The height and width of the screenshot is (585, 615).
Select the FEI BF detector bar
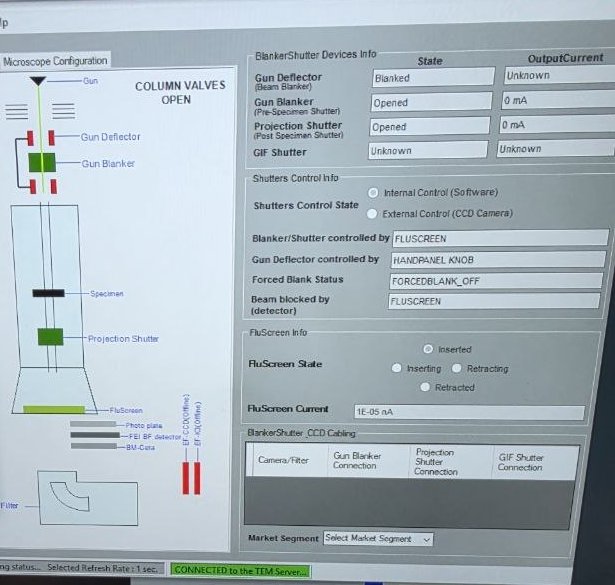[x=95, y=435]
